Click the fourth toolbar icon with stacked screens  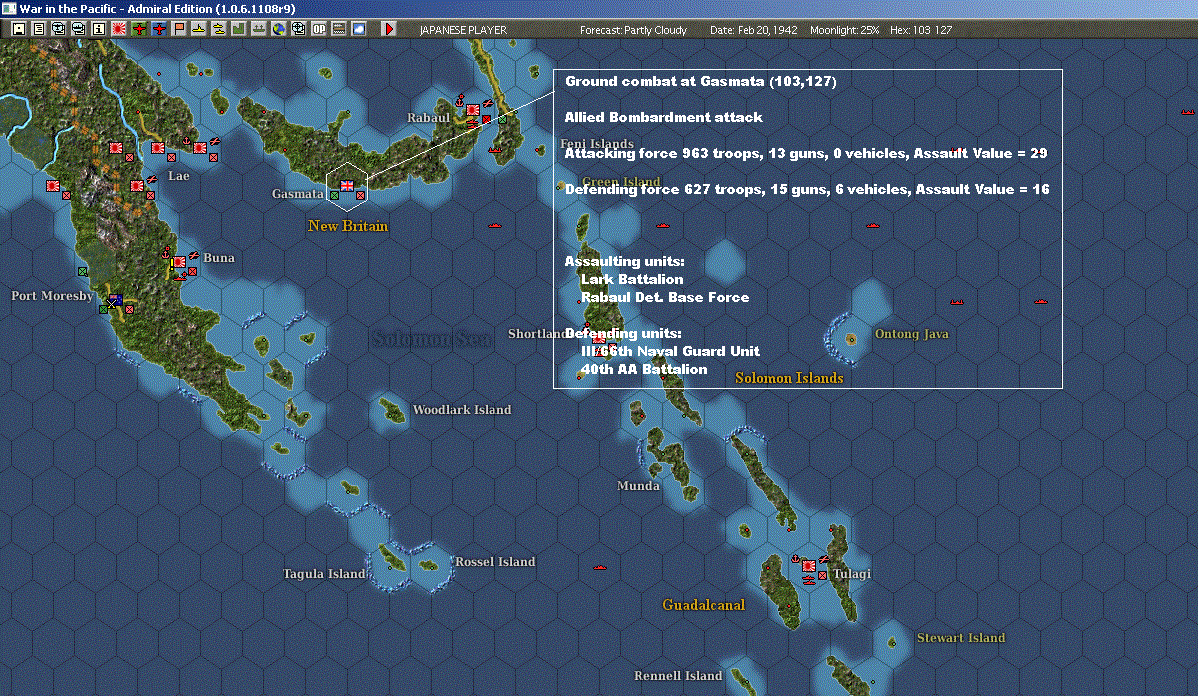79,29
